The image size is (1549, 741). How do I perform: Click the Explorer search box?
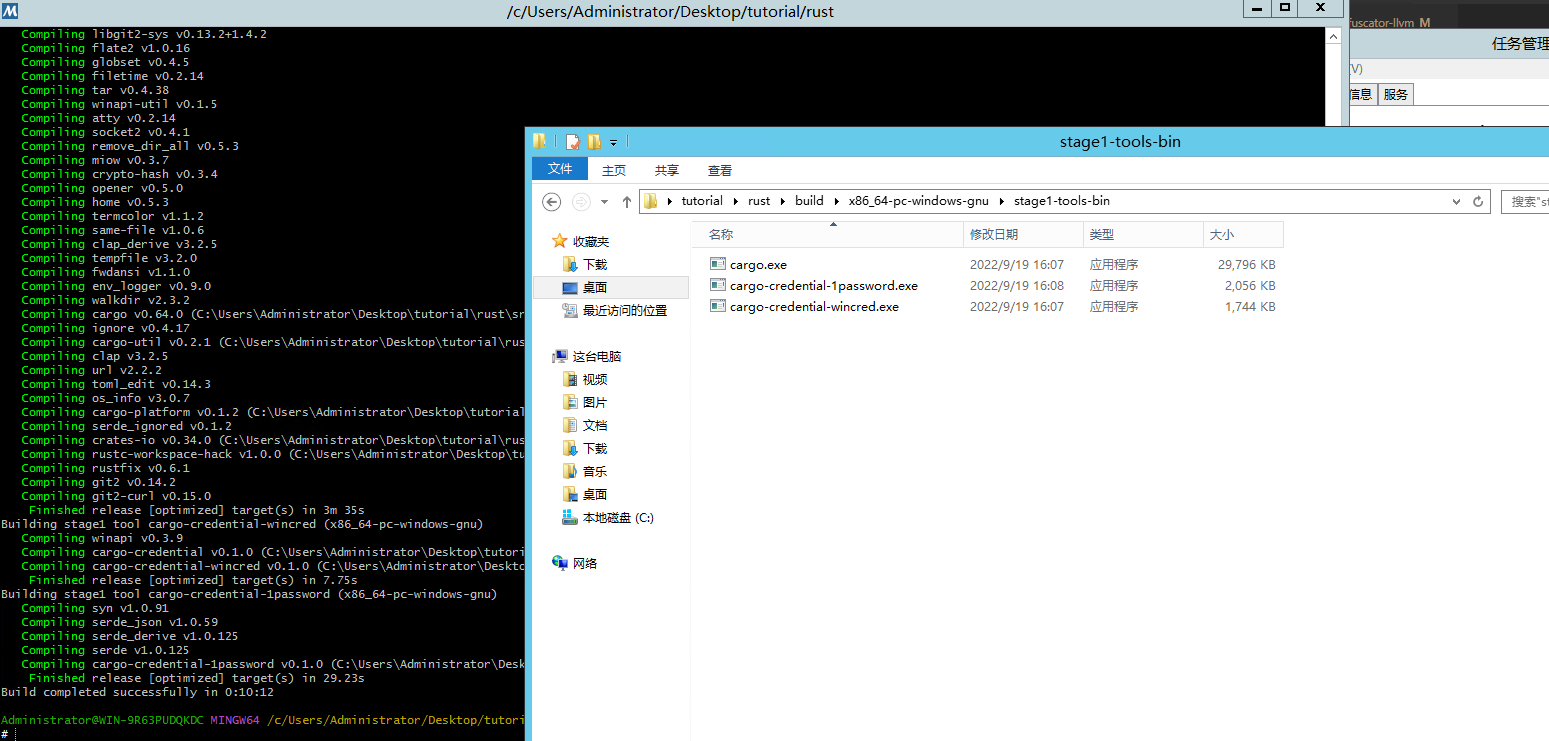tap(1525, 201)
